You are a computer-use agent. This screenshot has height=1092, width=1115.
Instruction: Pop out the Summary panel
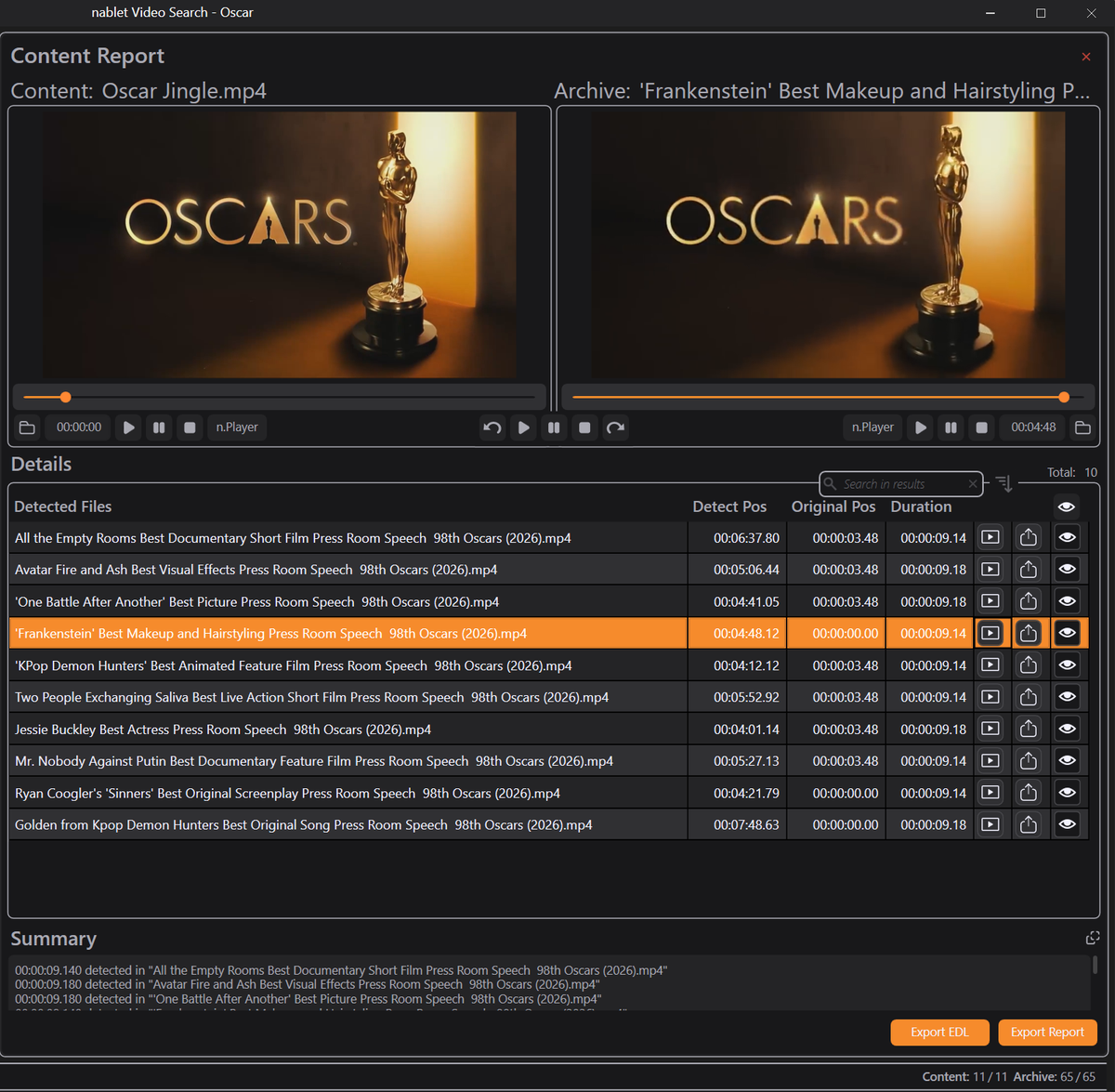pos(1093,938)
